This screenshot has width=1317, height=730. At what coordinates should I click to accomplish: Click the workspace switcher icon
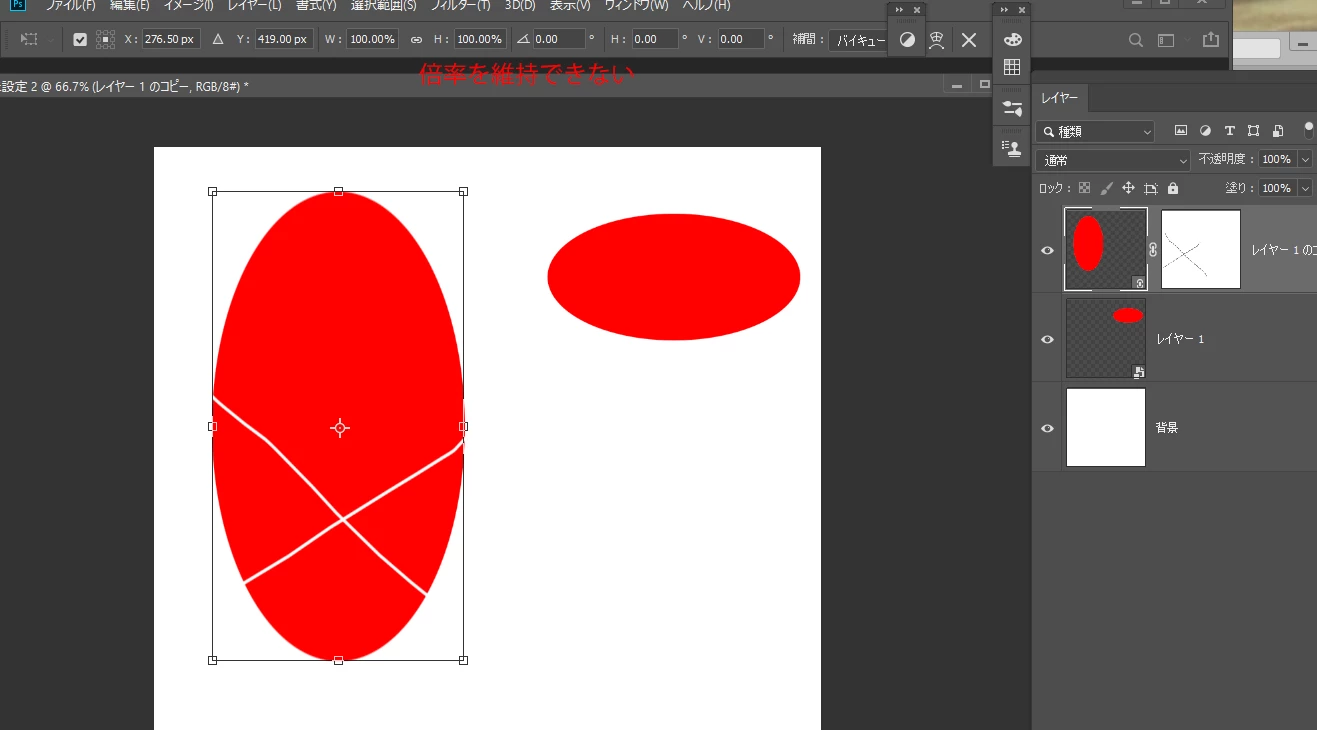click(x=1166, y=40)
